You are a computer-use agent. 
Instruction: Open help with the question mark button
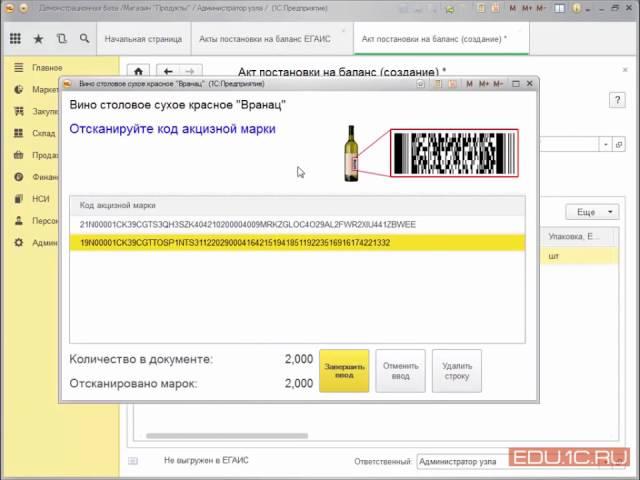pyautogui.click(x=618, y=100)
